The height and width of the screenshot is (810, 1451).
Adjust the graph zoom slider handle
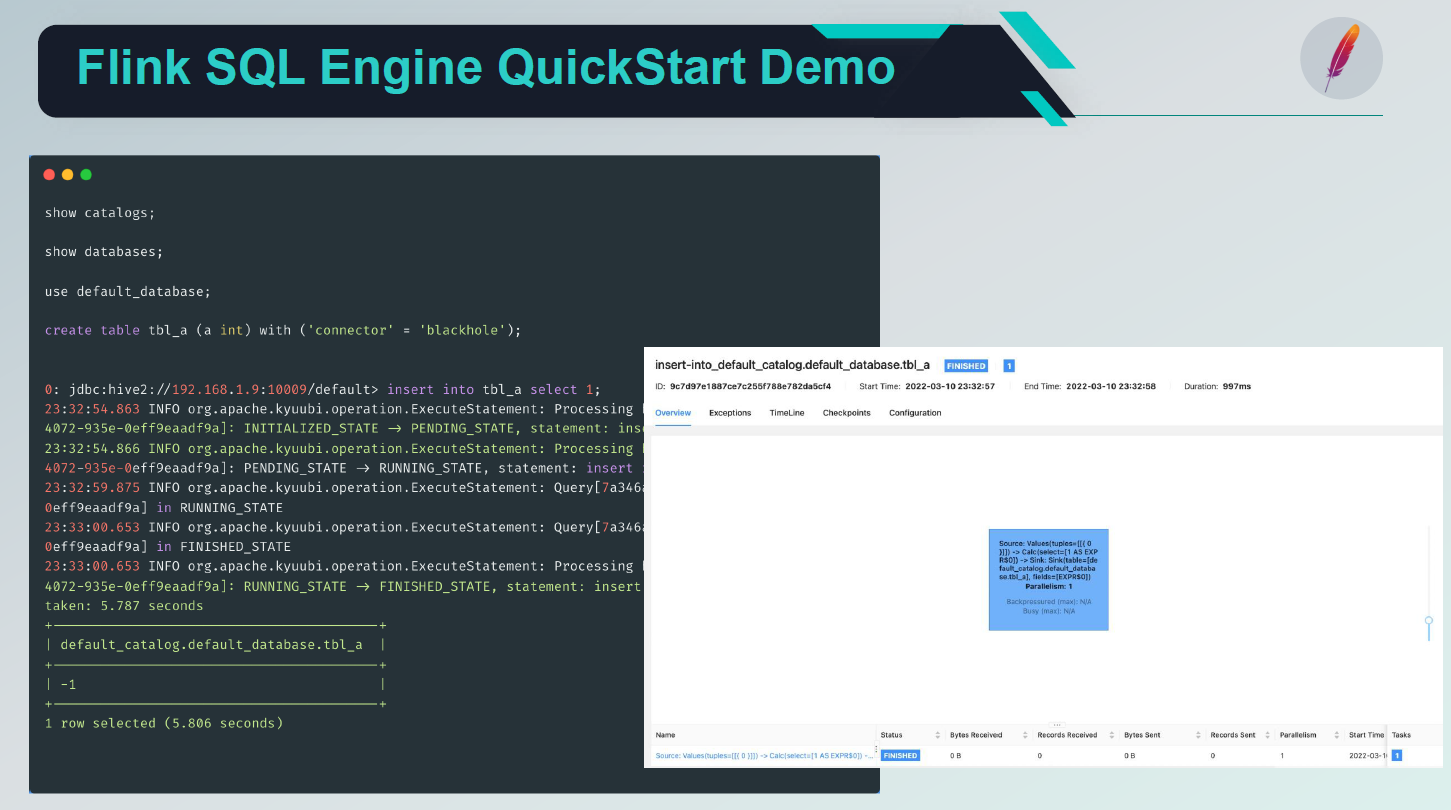point(1429,621)
